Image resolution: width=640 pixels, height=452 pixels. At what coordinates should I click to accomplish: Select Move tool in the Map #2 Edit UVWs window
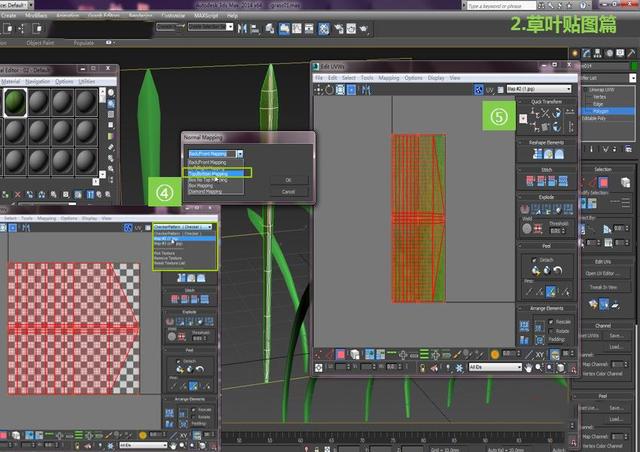[x=319, y=90]
